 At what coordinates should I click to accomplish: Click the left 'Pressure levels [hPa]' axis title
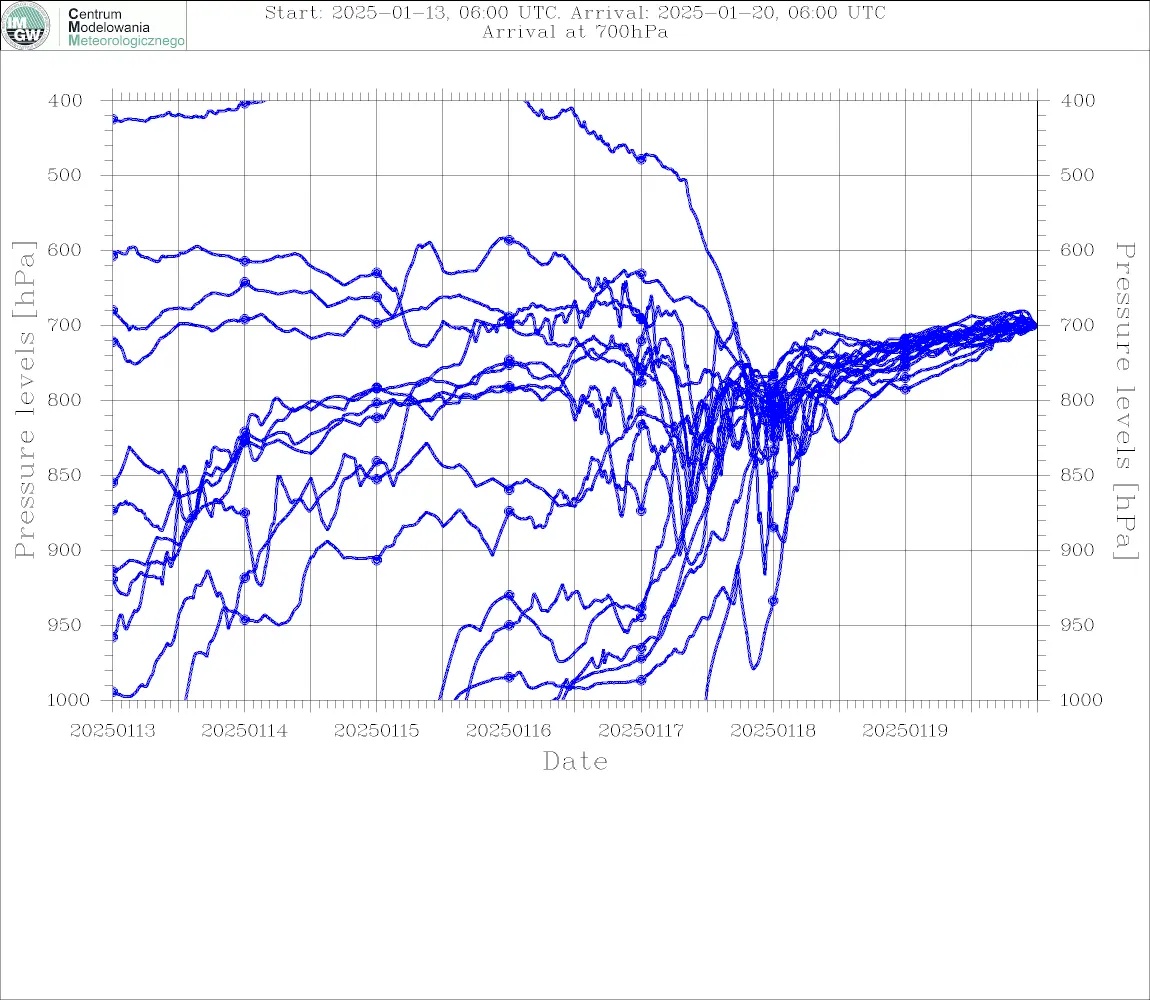pos(24,400)
